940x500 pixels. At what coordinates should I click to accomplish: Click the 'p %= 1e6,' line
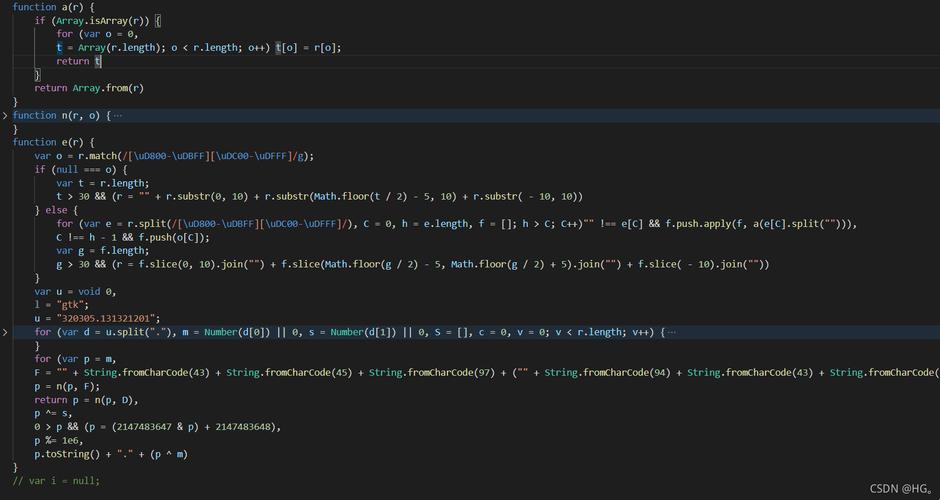click(x=59, y=441)
